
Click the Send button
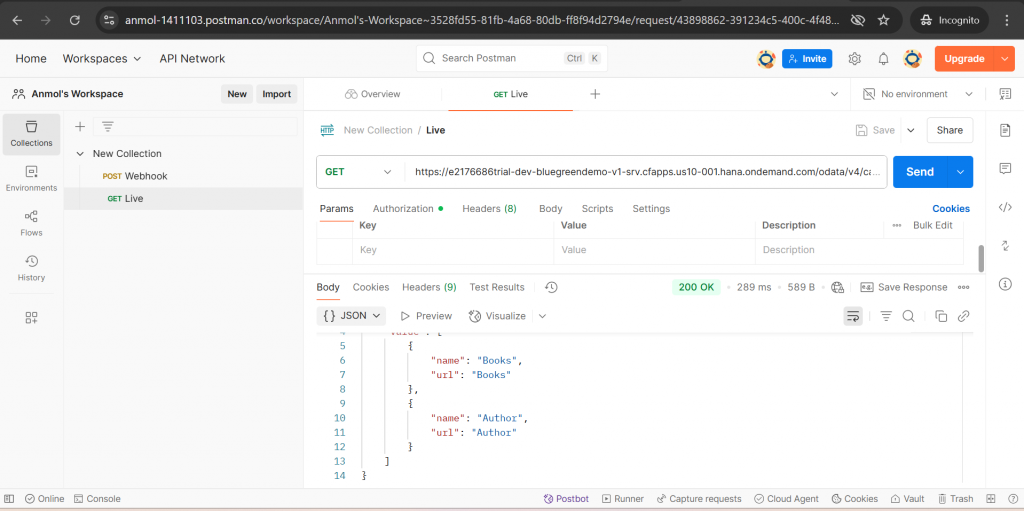click(920, 172)
